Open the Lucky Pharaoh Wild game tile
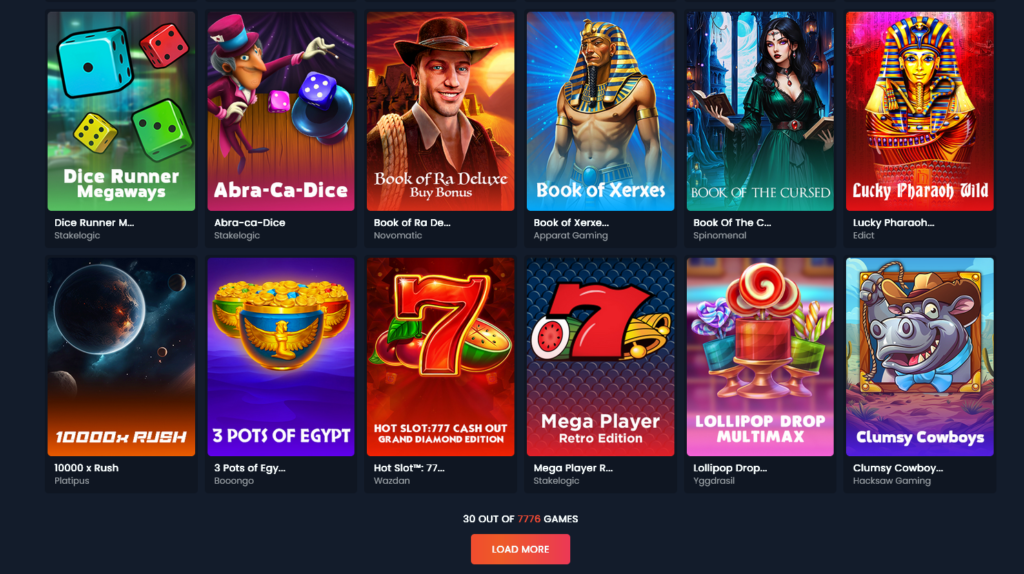Image resolution: width=1024 pixels, height=574 pixels. [x=920, y=111]
